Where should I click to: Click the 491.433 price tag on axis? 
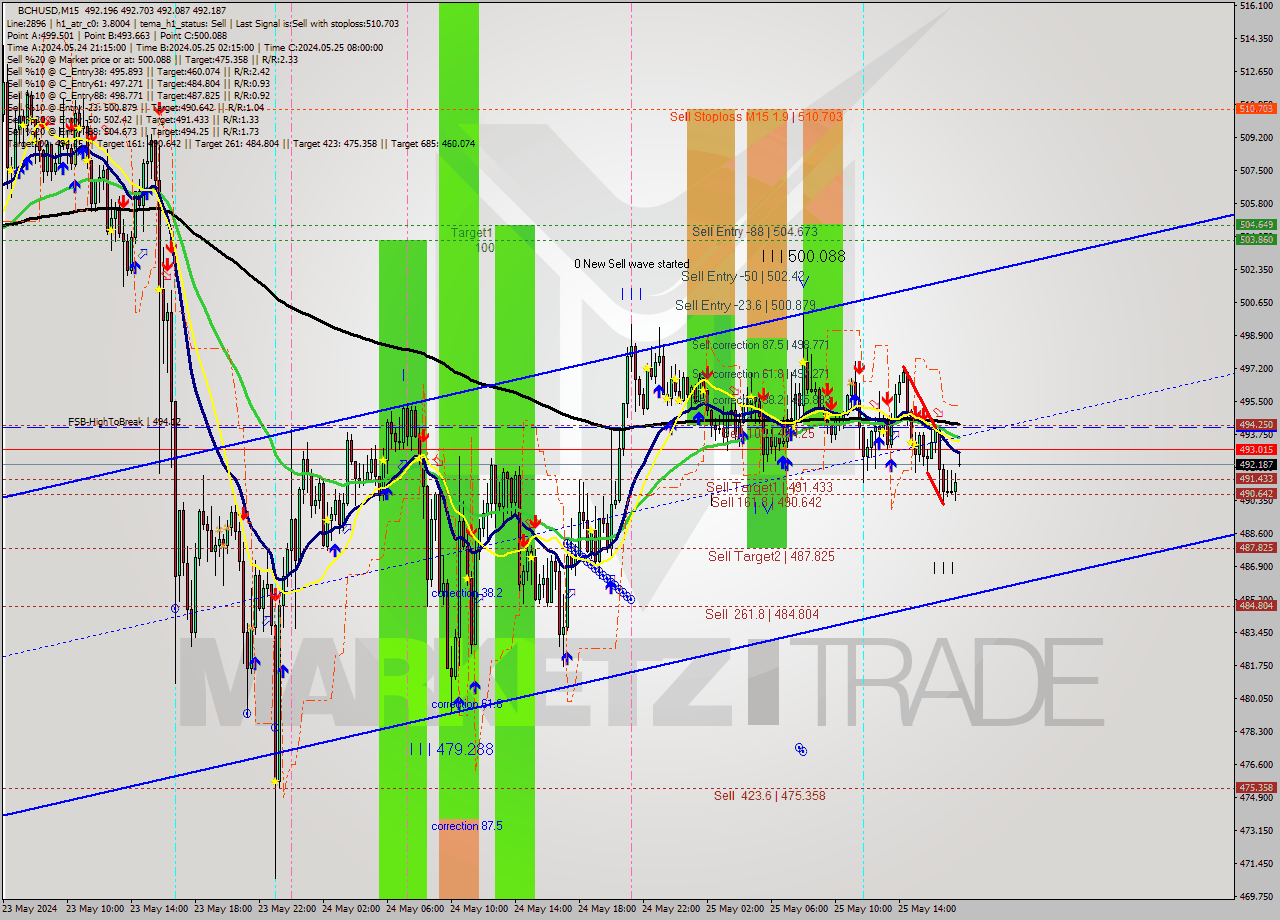tap(1256, 479)
